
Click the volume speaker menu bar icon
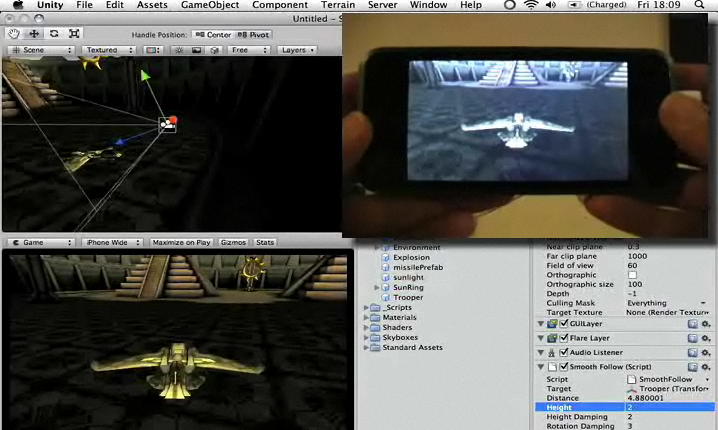(551, 5)
